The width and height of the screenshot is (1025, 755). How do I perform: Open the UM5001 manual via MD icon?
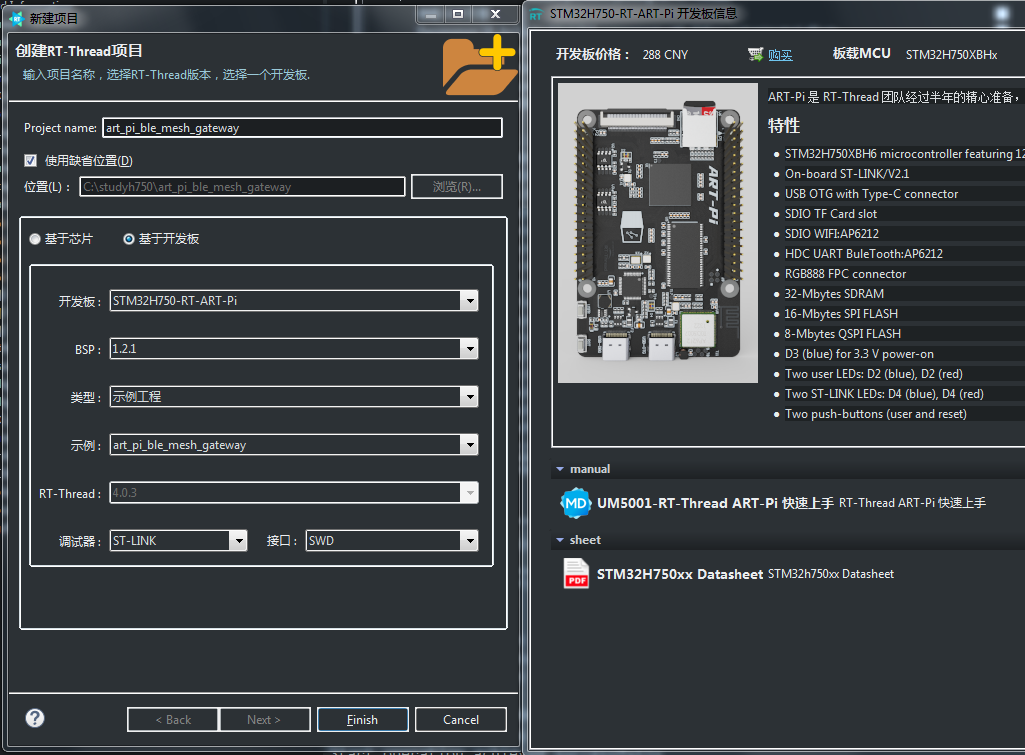(x=575, y=503)
